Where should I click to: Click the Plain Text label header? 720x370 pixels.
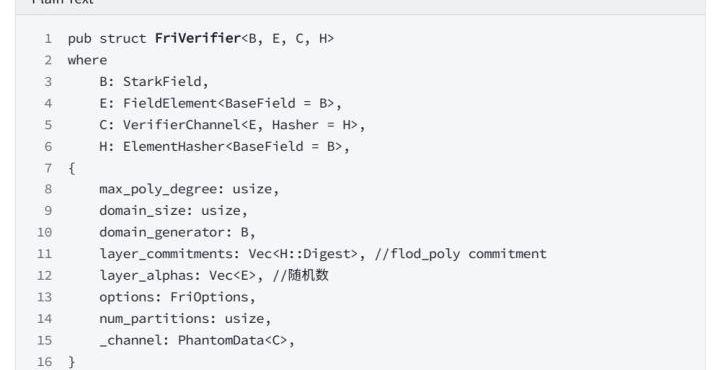coord(63,2)
